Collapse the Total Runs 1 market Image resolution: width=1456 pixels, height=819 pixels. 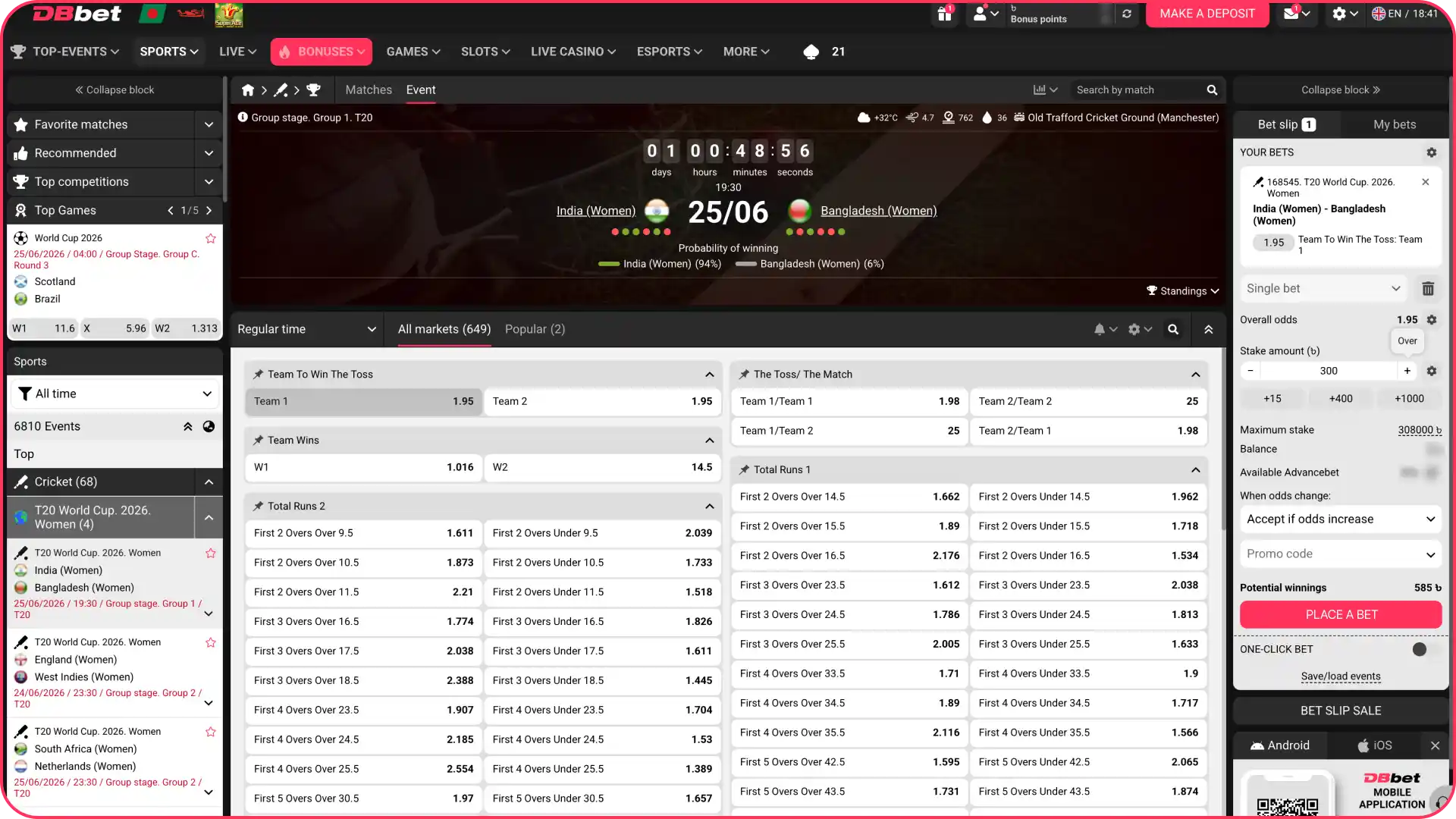[1196, 470]
